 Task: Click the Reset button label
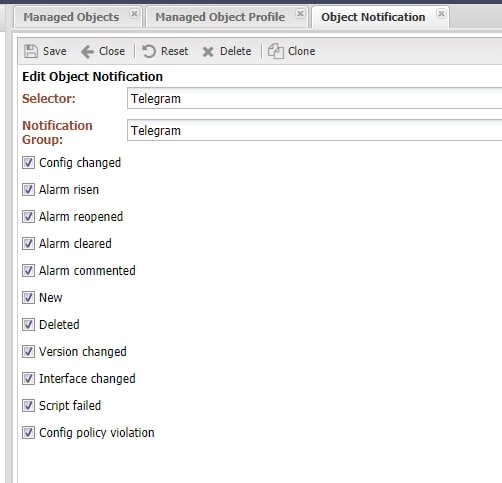(175, 51)
